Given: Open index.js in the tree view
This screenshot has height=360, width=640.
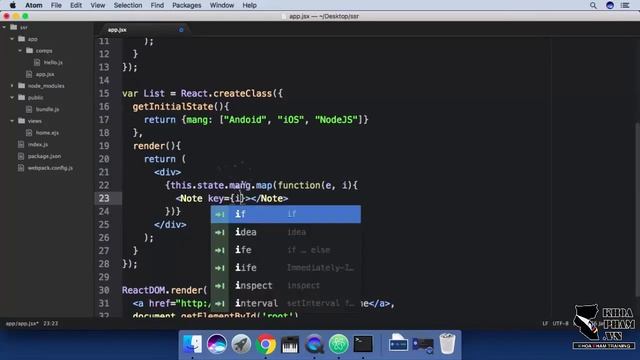Looking at the screenshot, I should [38, 144].
